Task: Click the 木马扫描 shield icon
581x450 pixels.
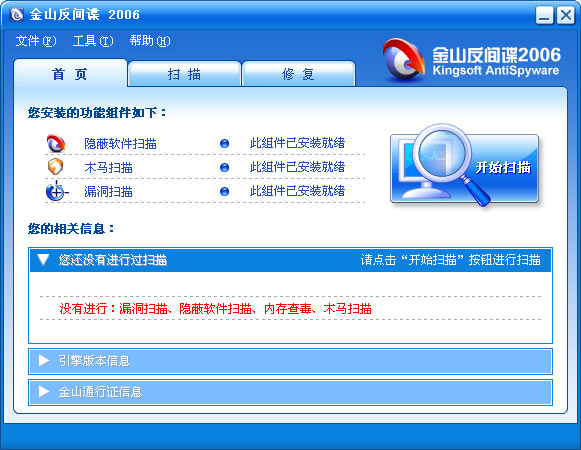Action: click(x=56, y=167)
